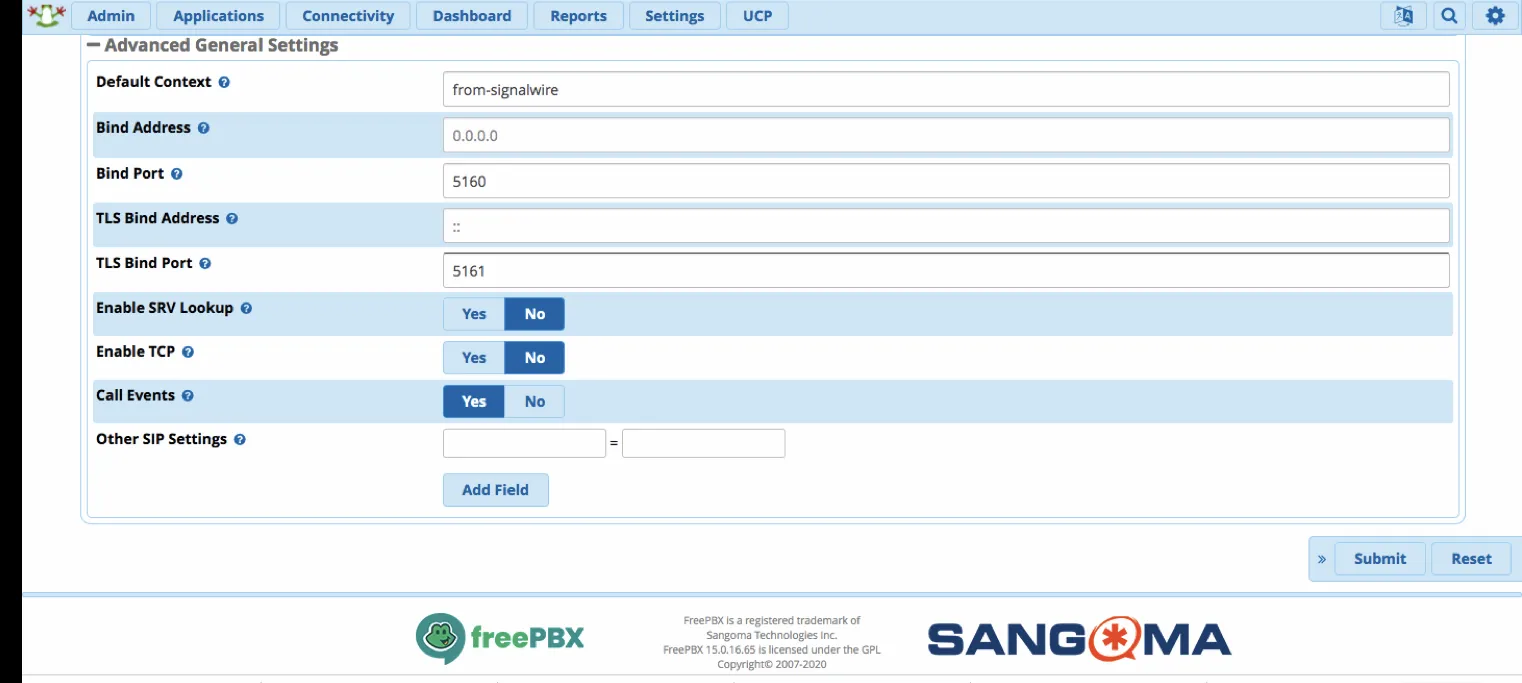Enable SRV Lookup by selecting Yes
The image size is (1522, 683).
pos(473,313)
